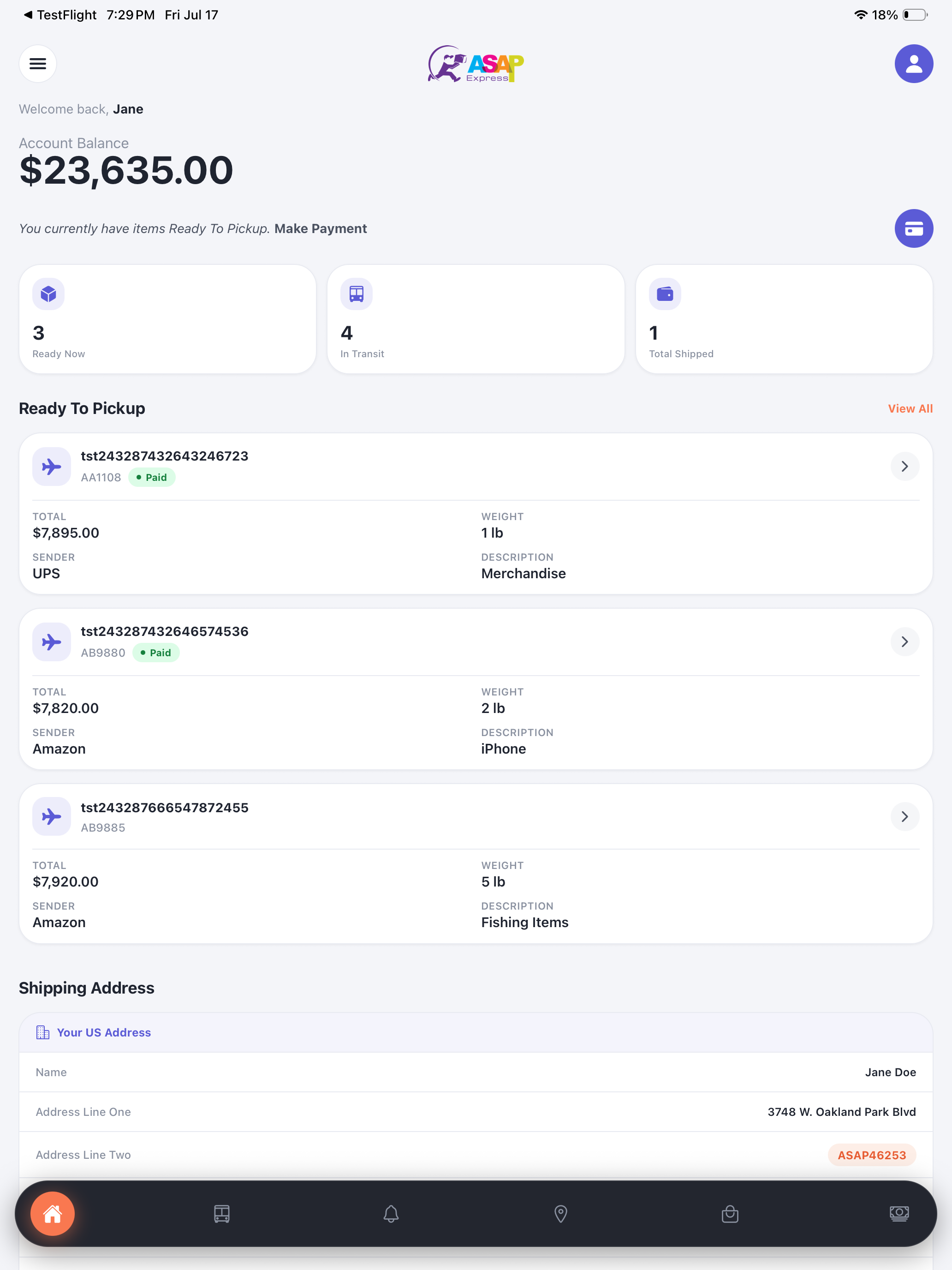
Task: Tap the ASAP Express logo
Action: click(476, 64)
